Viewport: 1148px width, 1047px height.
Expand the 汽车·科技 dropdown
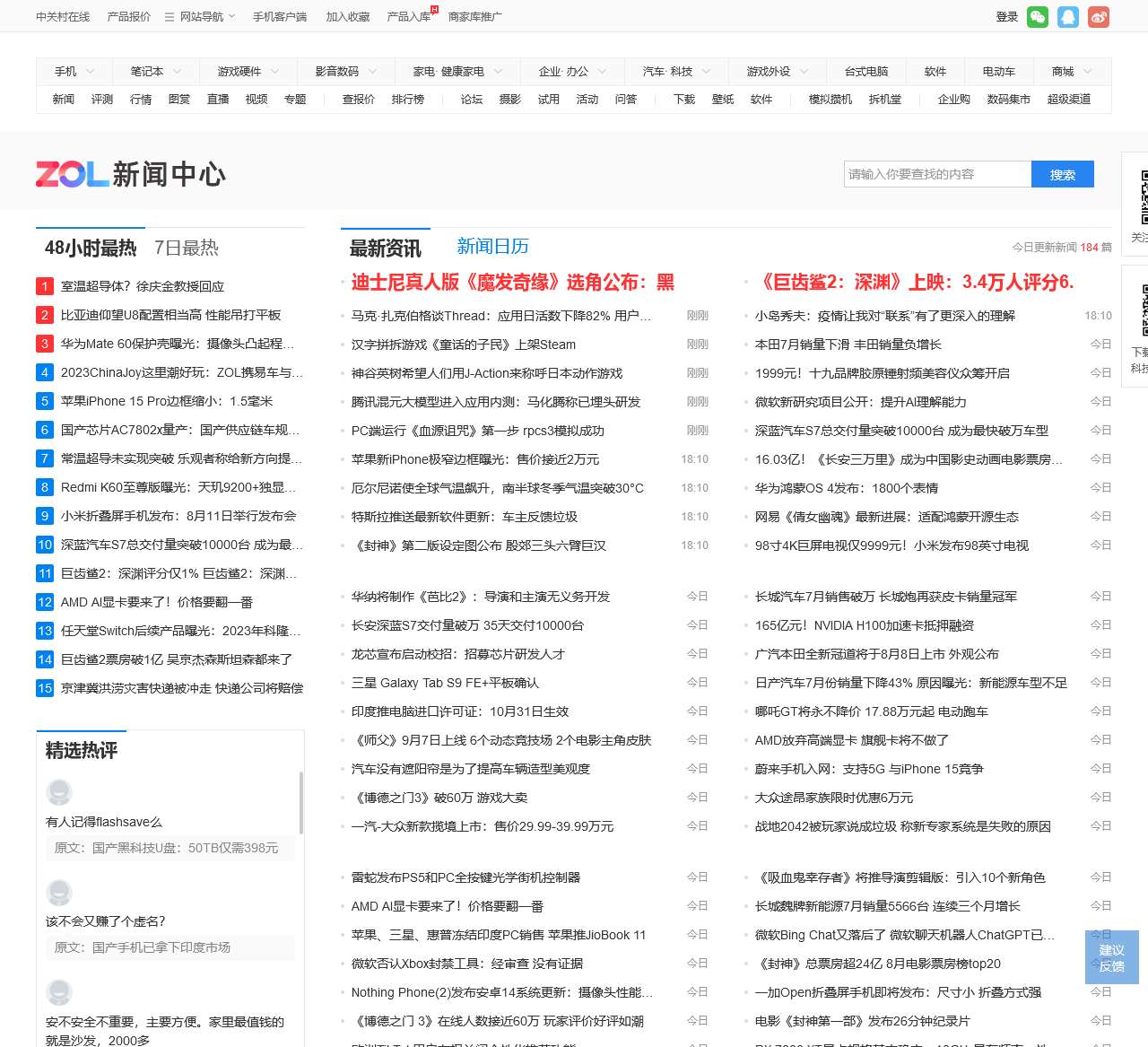pos(676,72)
